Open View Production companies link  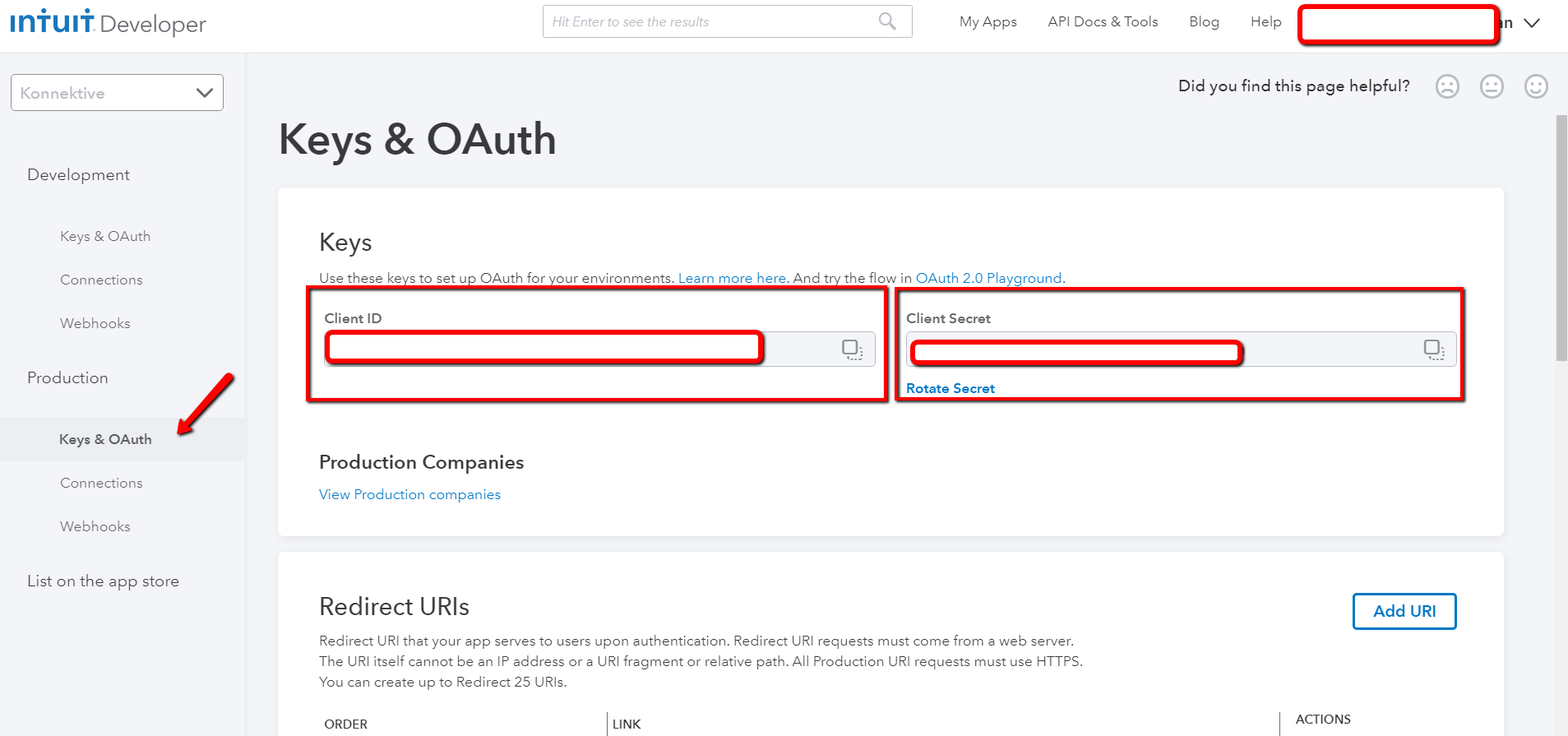409,494
